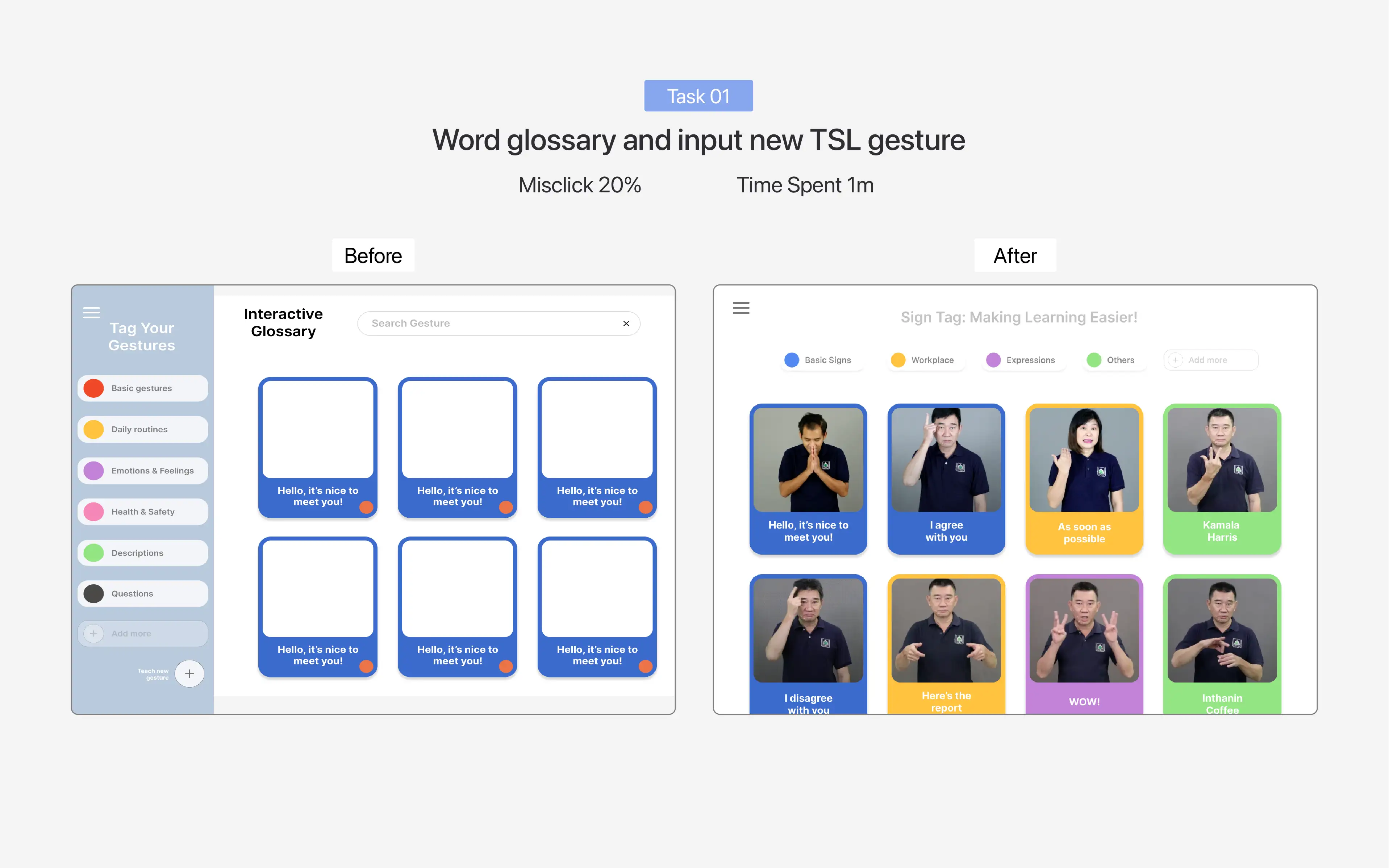Clear the Search Gesture field using the X
Image resolution: width=1389 pixels, height=868 pixels.
626,323
